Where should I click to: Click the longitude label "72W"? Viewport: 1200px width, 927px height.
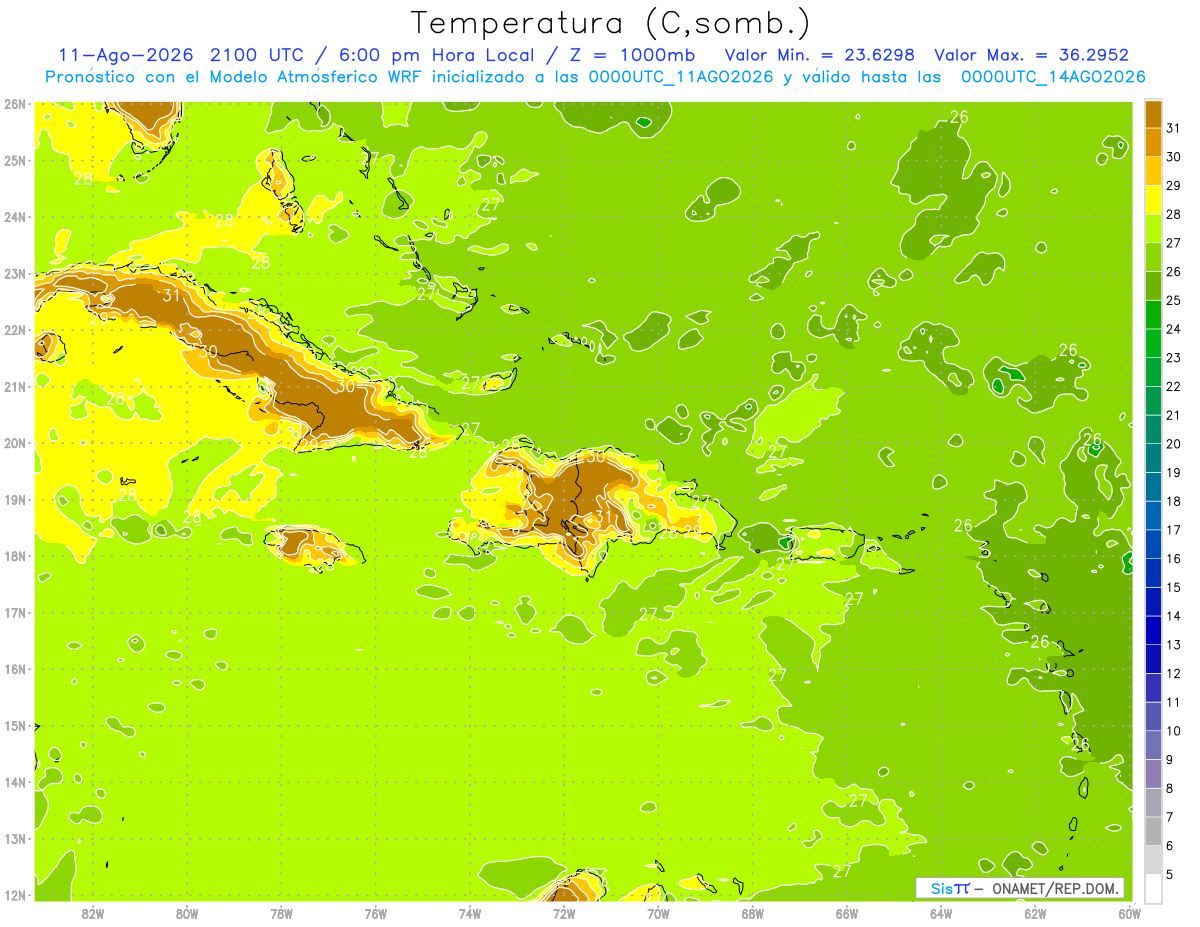pos(564,913)
